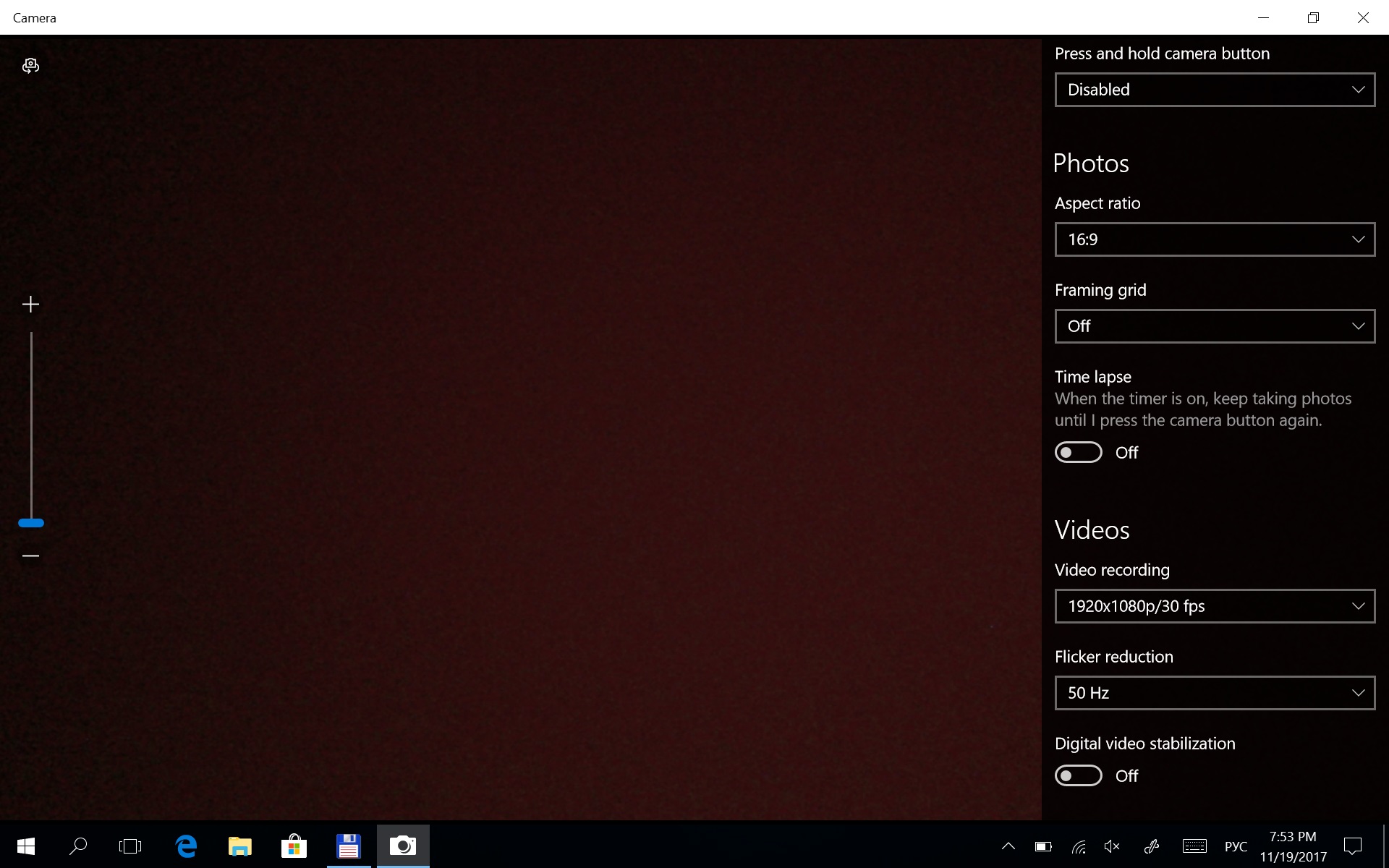Open the Aspect ratio 16:9 dropdown

tap(1215, 239)
